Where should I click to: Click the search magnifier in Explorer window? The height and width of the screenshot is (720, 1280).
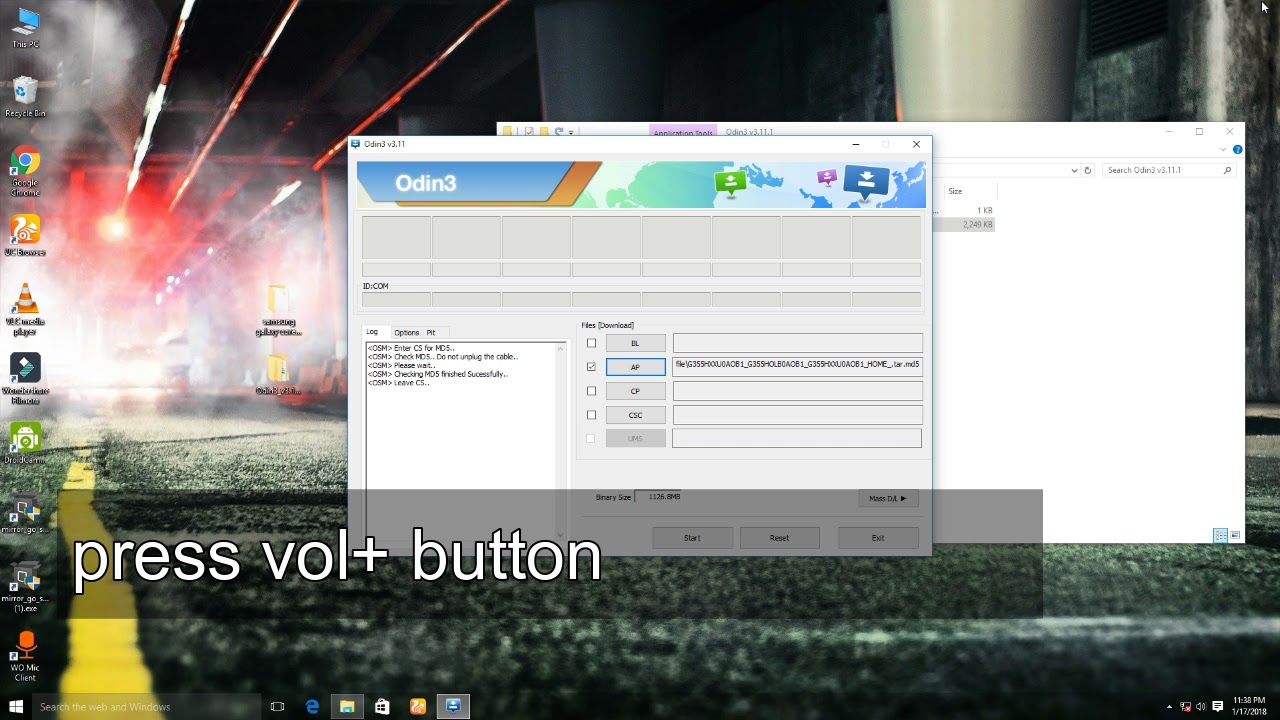1227,170
